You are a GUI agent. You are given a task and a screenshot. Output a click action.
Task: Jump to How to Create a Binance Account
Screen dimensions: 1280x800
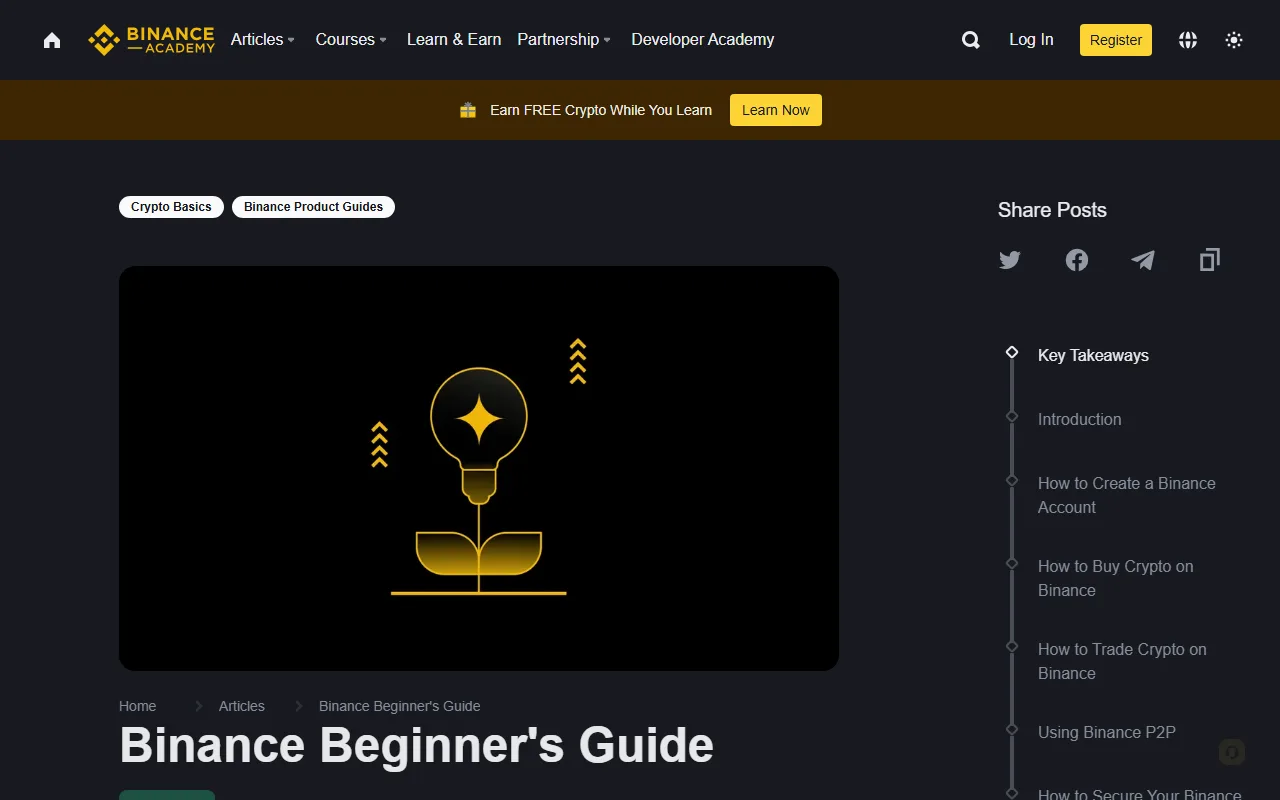point(1127,495)
